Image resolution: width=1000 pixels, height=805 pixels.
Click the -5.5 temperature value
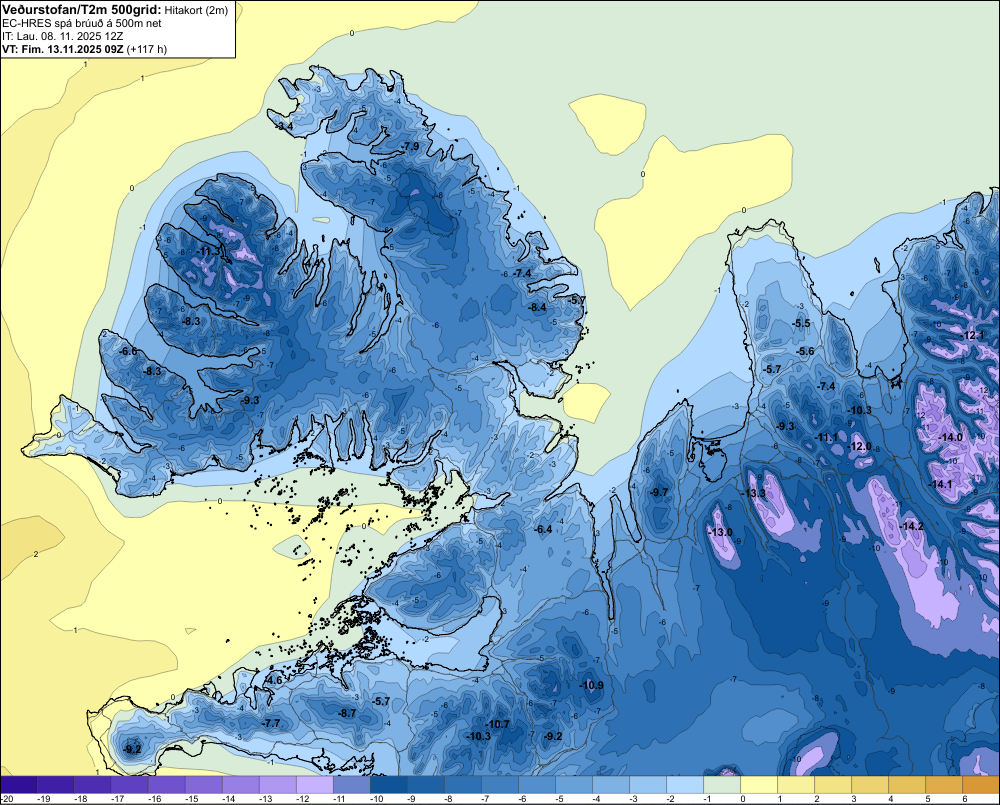click(801, 323)
